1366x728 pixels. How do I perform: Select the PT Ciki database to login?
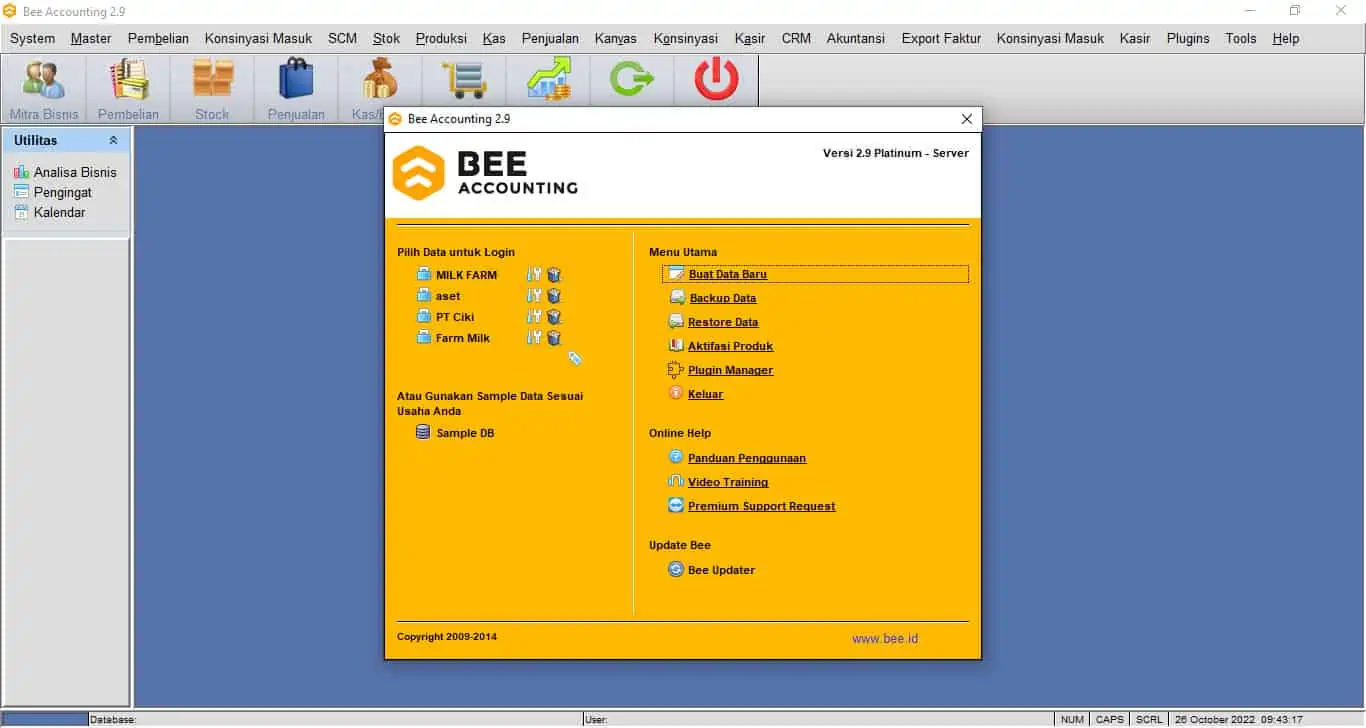[x=455, y=317]
